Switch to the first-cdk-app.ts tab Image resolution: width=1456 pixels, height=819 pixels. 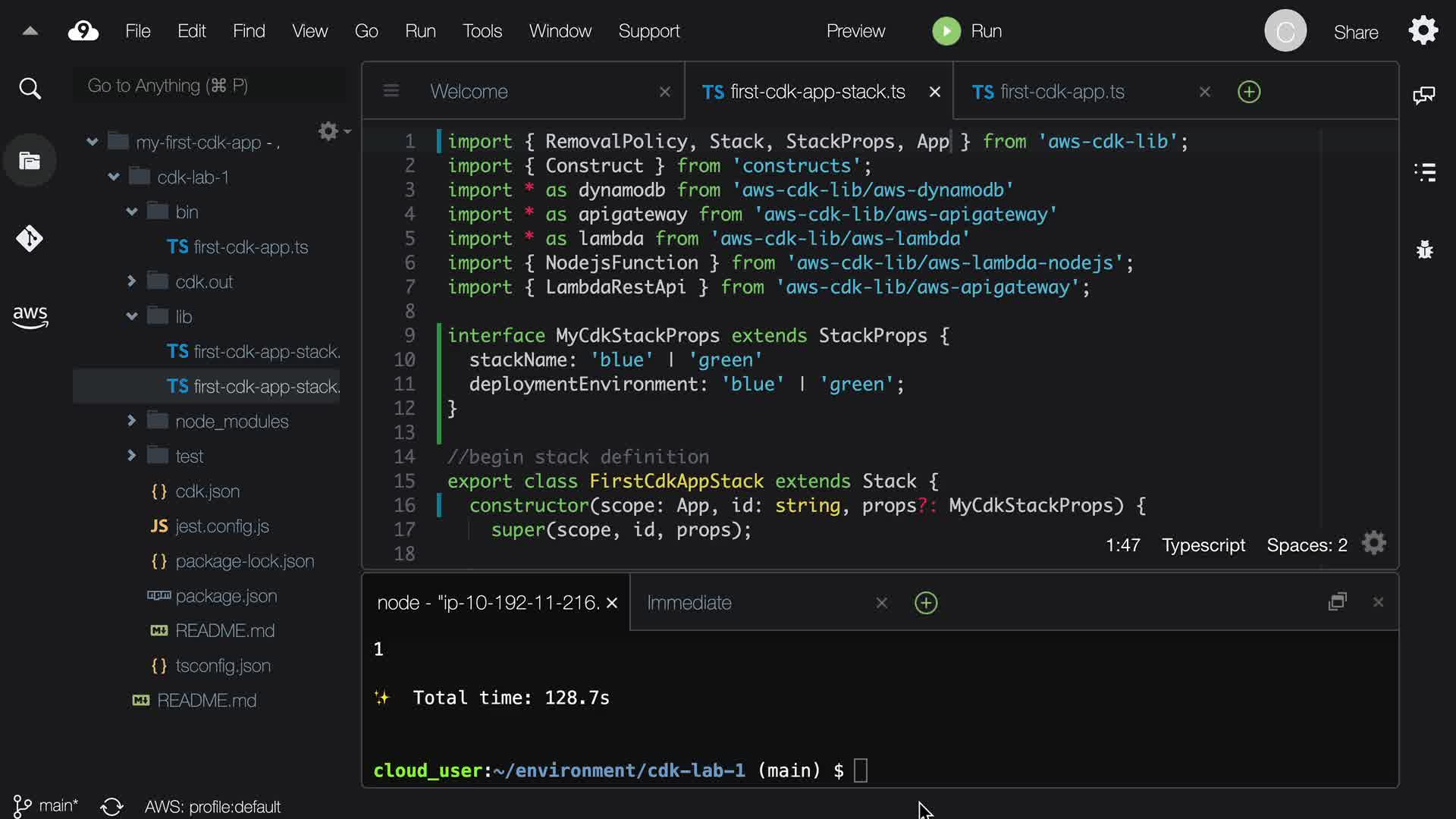1062,92
